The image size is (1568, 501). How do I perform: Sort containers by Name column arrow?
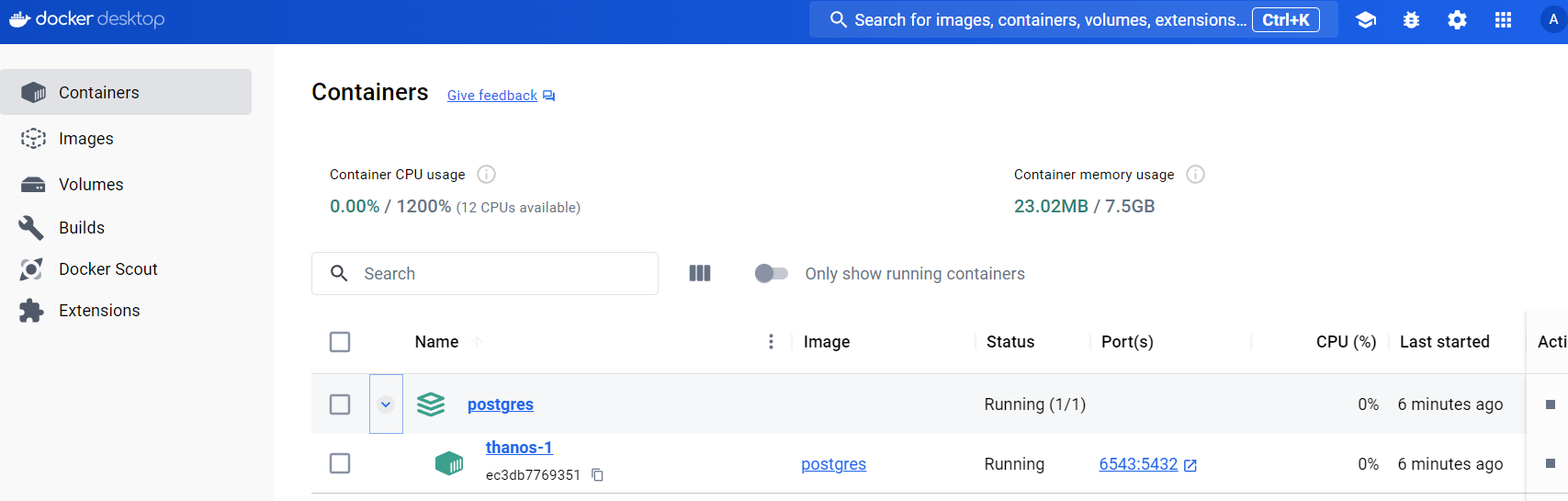click(x=477, y=342)
